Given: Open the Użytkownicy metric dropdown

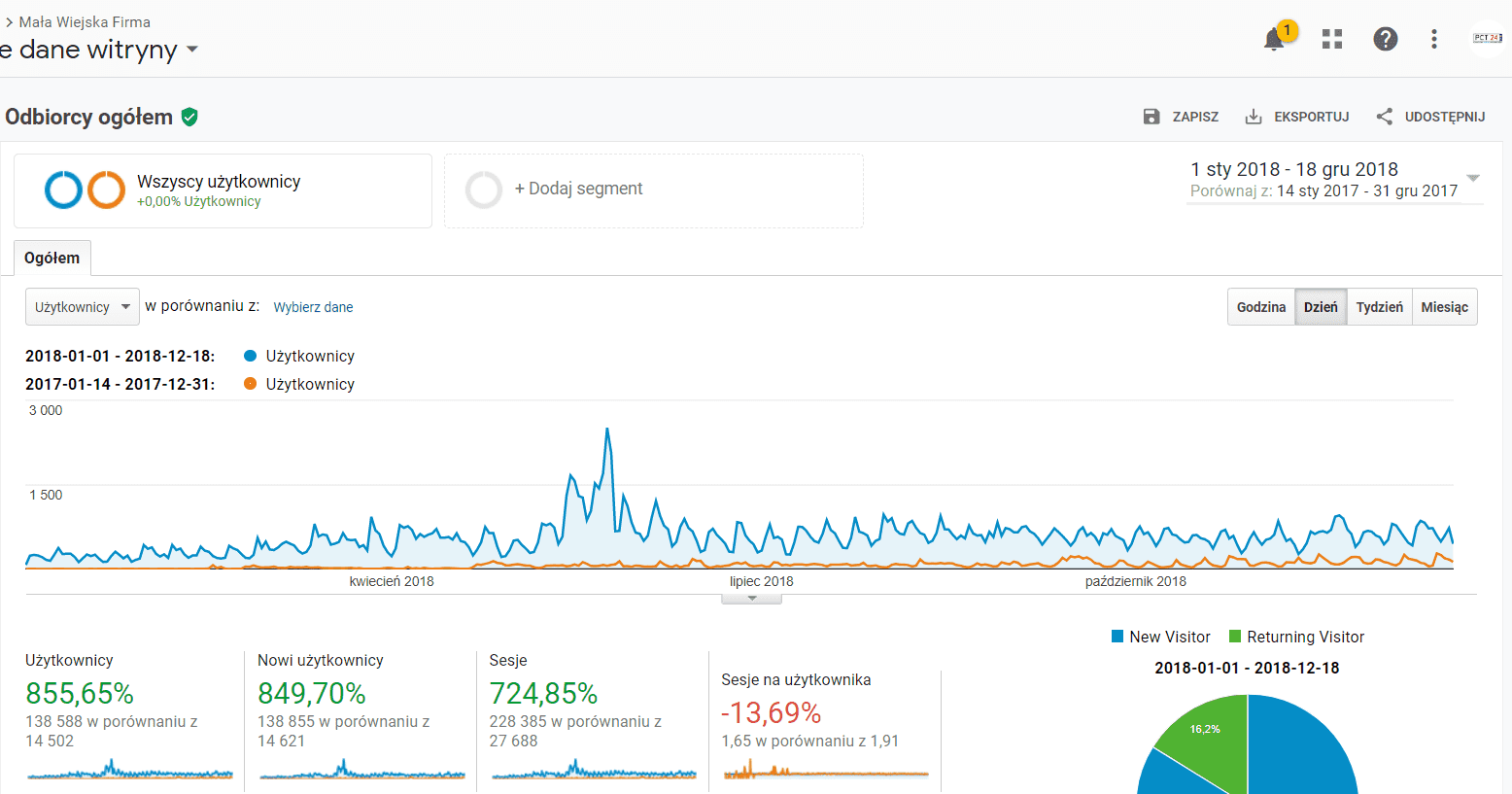Looking at the screenshot, I should pyautogui.click(x=83, y=307).
